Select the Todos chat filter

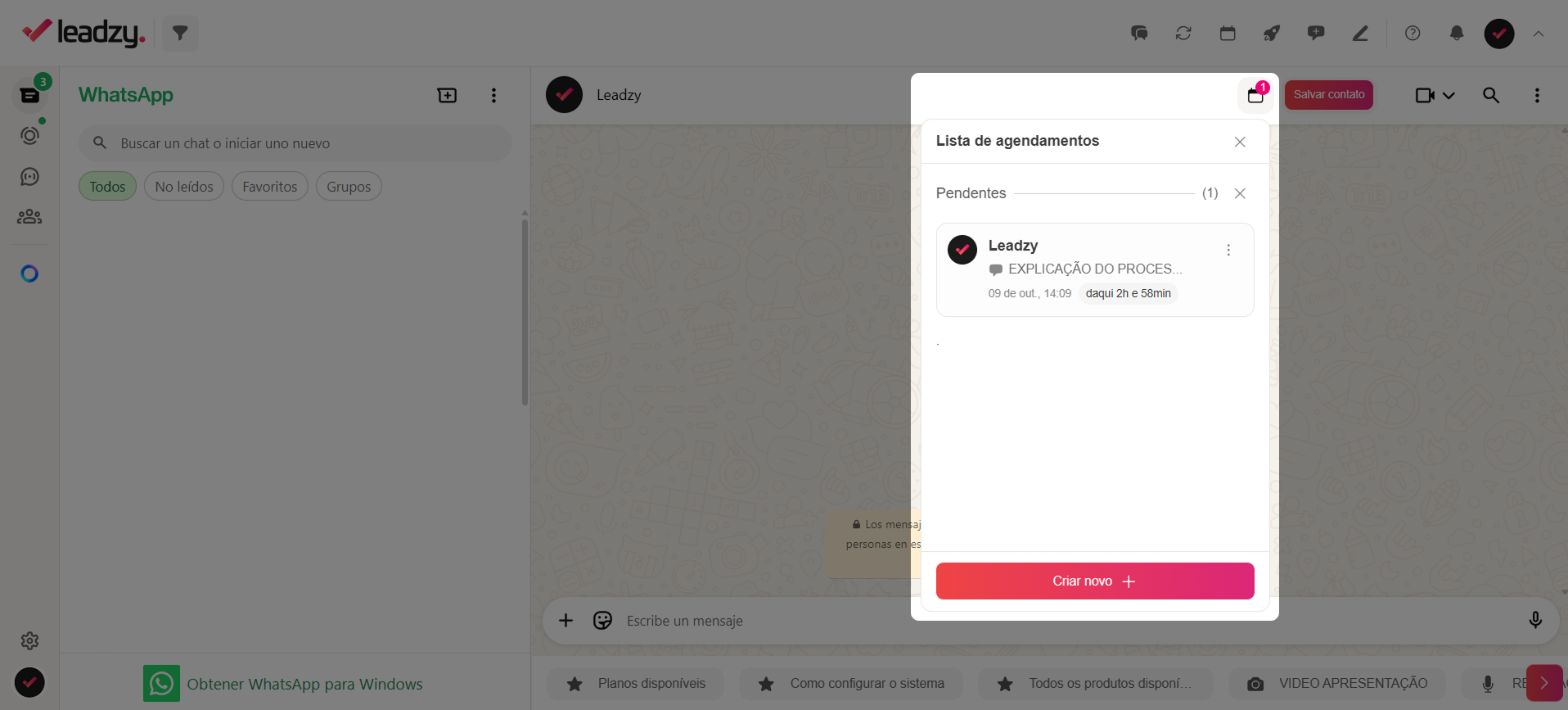(107, 187)
